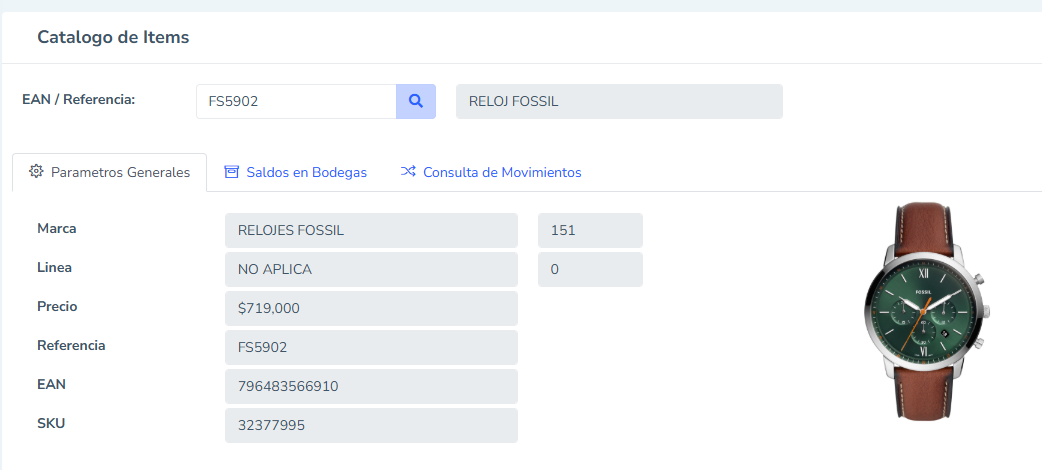Click the Precio field showing $719,000

pos(371,308)
